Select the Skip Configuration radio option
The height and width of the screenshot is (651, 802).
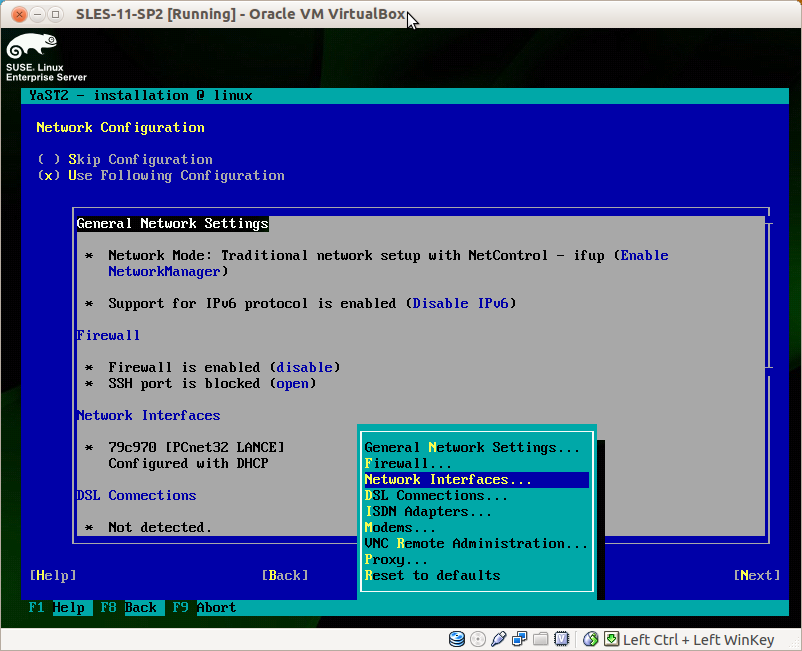(x=125, y=159)
